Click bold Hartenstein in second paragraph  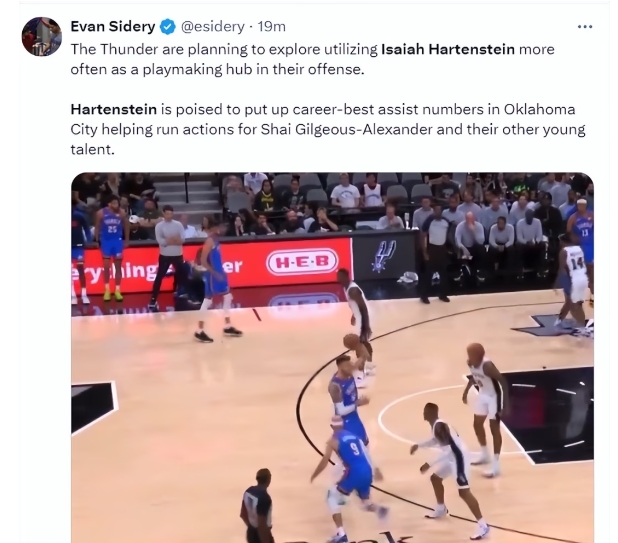pyautogui.click(x=114, y=109)
